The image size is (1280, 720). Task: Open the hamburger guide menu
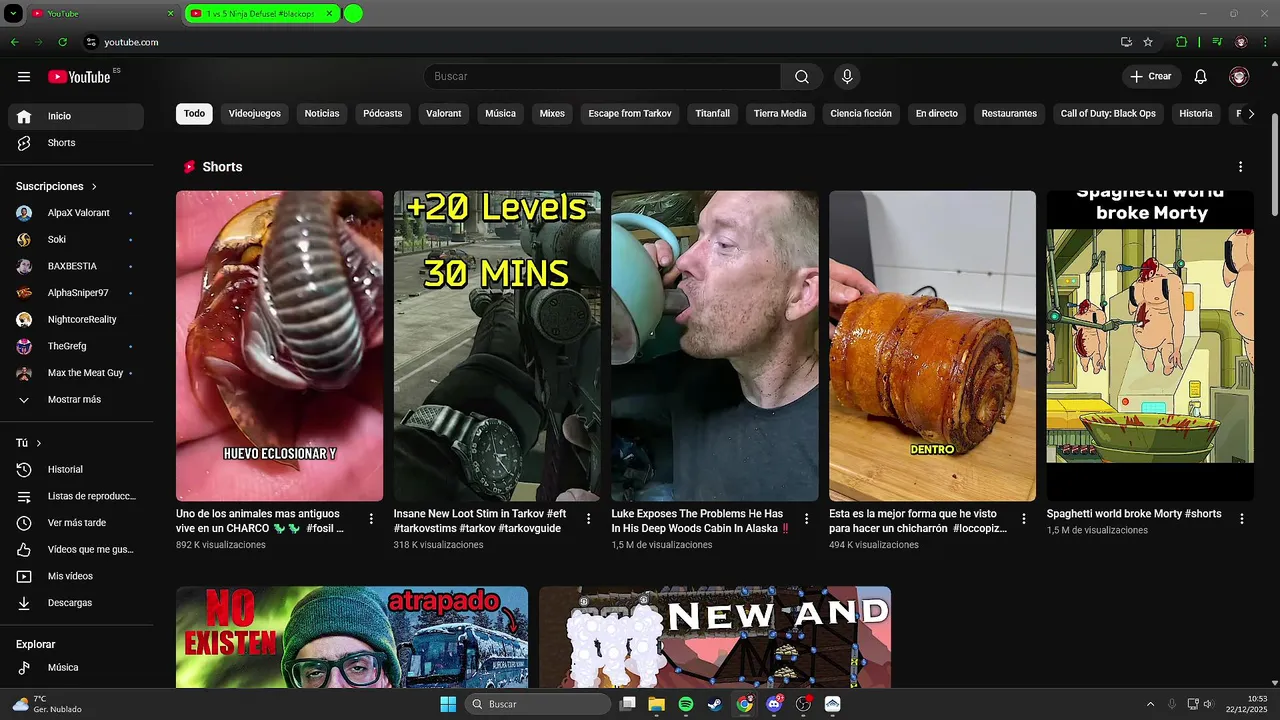pyautogui.click(x=24, y=77)
